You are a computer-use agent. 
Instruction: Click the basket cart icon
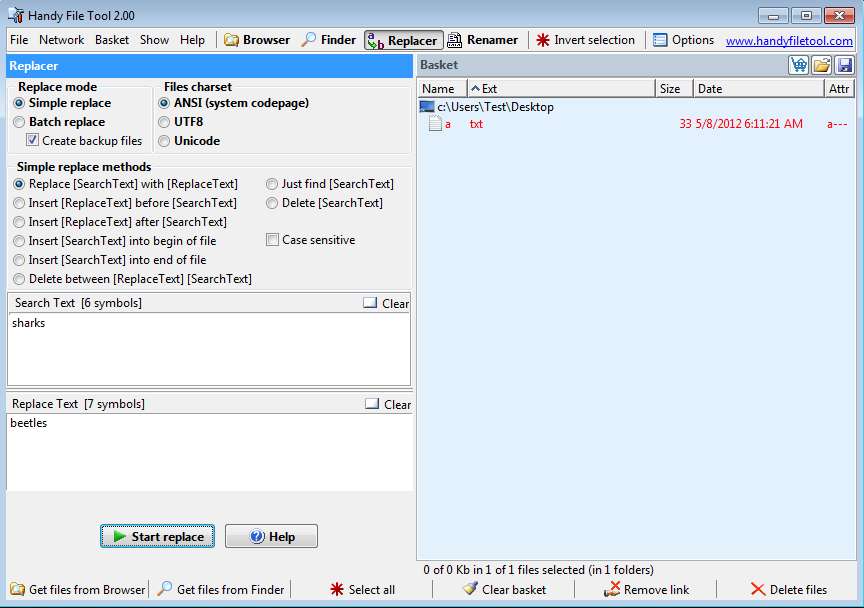tap(798, 65)
